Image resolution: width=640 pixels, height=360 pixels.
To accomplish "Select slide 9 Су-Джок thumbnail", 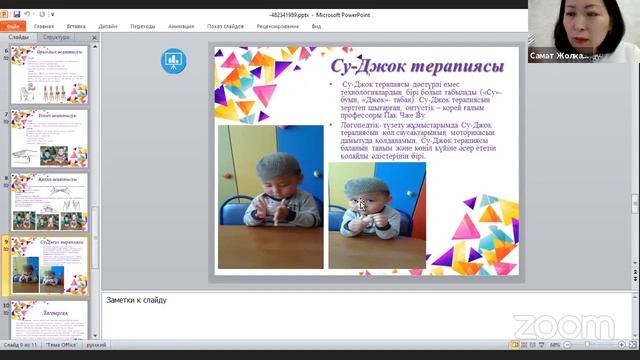I will pyautogui.click(x=49, y=266).
